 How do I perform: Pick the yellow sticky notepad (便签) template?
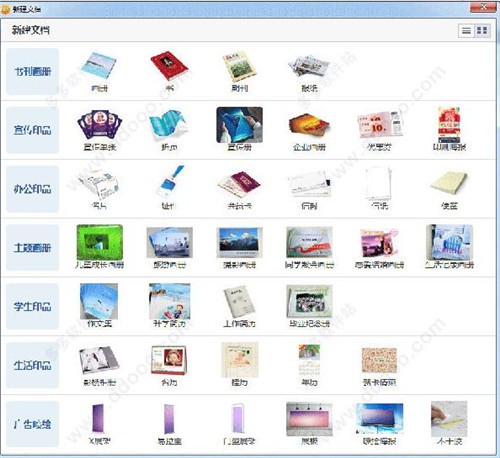pos(449,183)
